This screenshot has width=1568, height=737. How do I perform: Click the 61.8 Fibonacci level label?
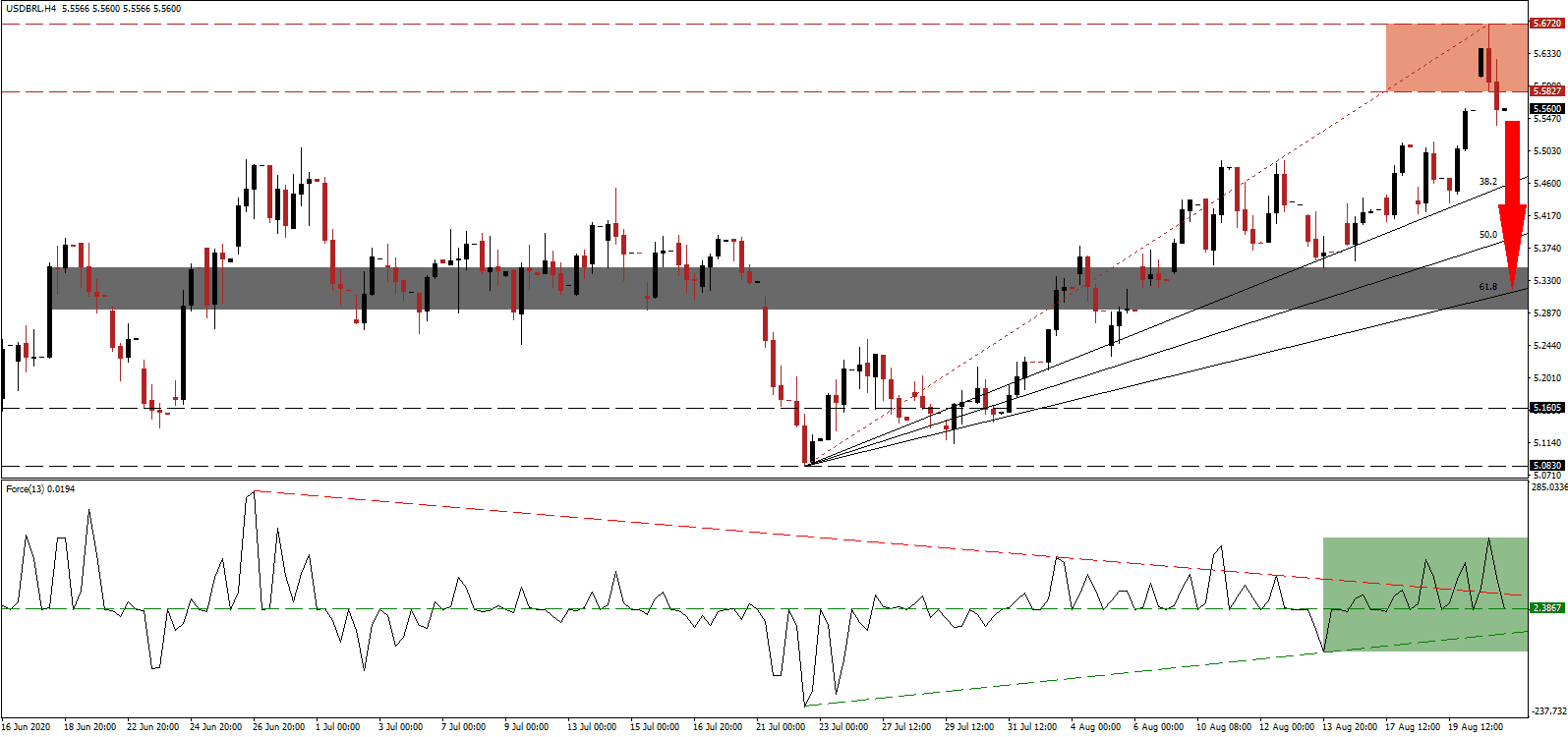[1488, 287]
